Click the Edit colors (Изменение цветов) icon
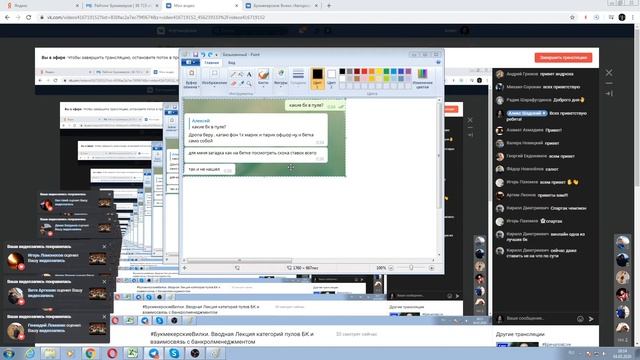Image resolution: width=640 pixels, height=360 pixels. (422, 78)
